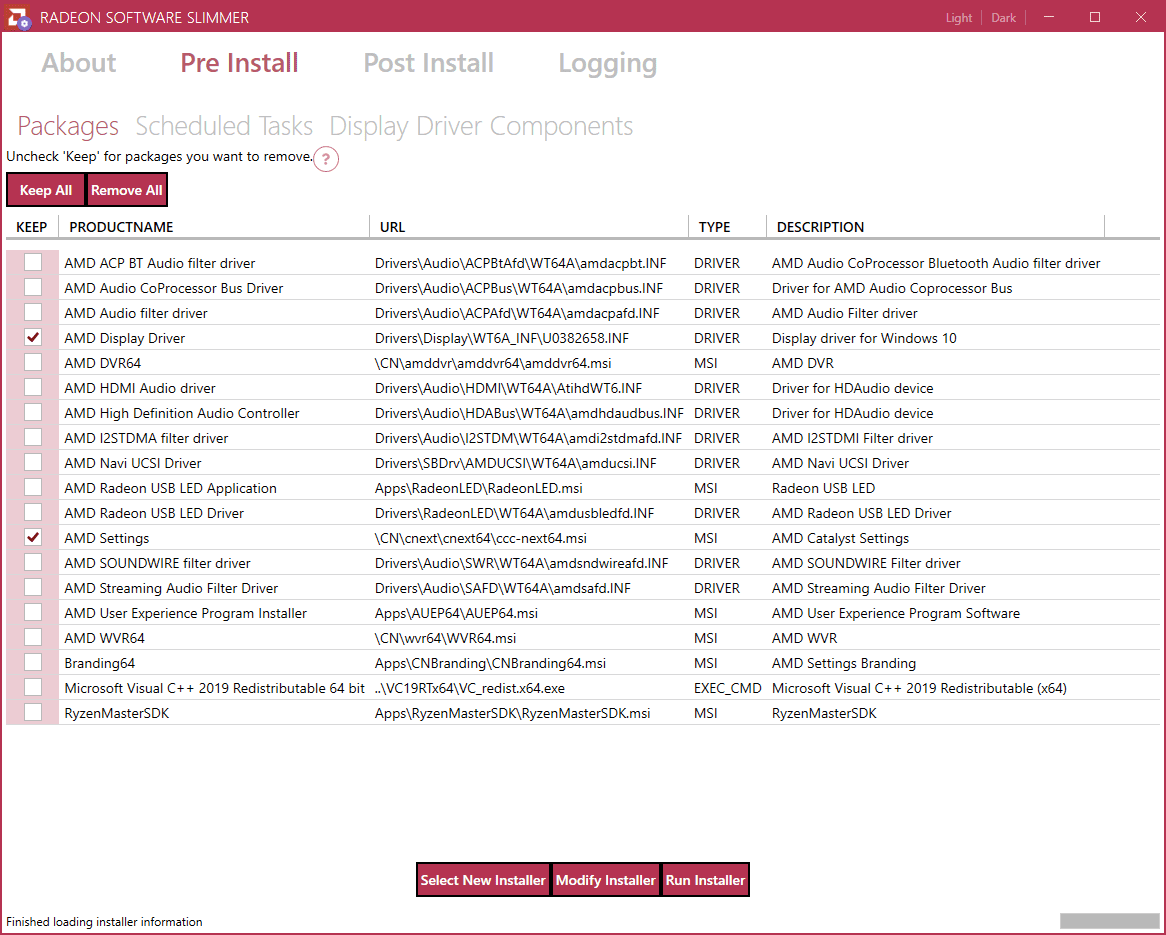Click URL 'Apps\AUEP64\AUEP64.msi'
Image resolution: width=1166 pixels, height=935 pixels.
457,613
